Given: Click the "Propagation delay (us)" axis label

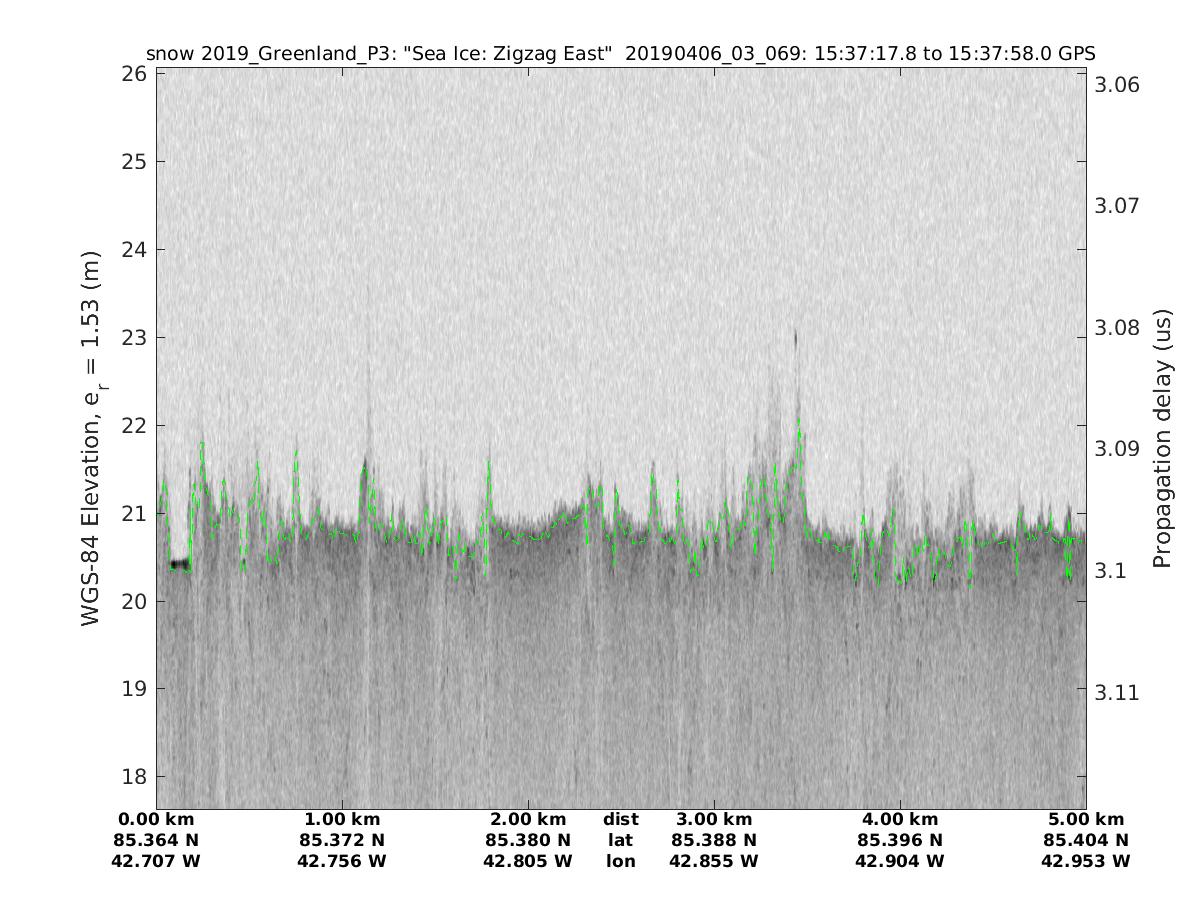Looking at the screenshot, I should point(1161,438).
